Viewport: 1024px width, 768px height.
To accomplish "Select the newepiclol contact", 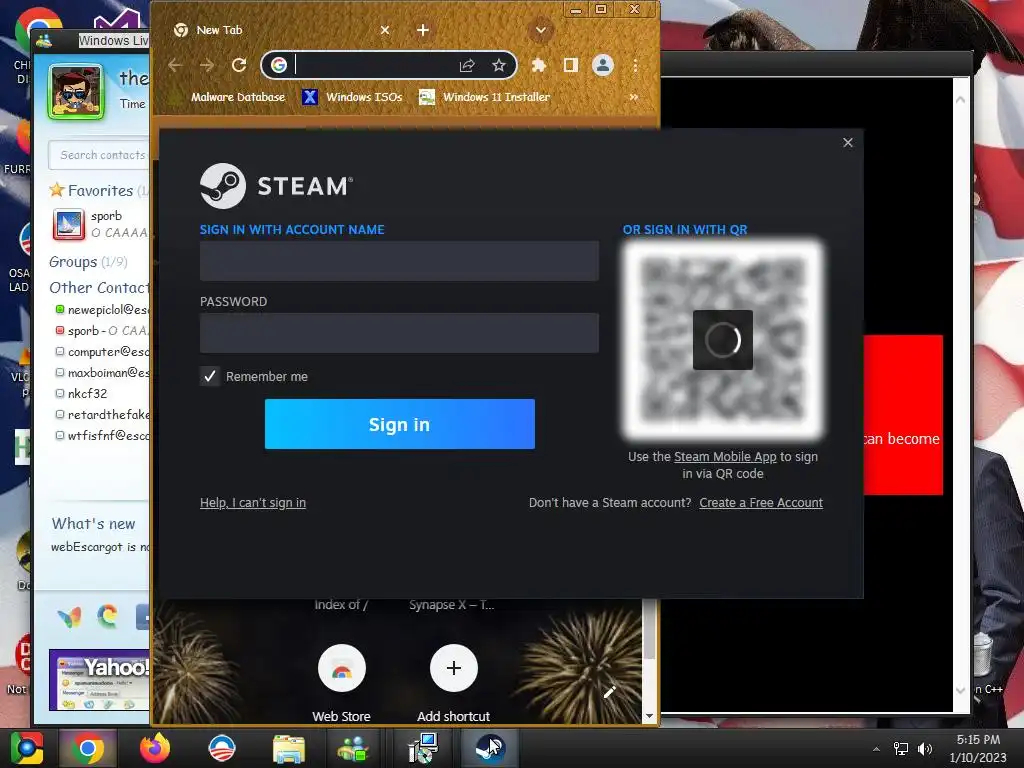I will tap(103, 310).
